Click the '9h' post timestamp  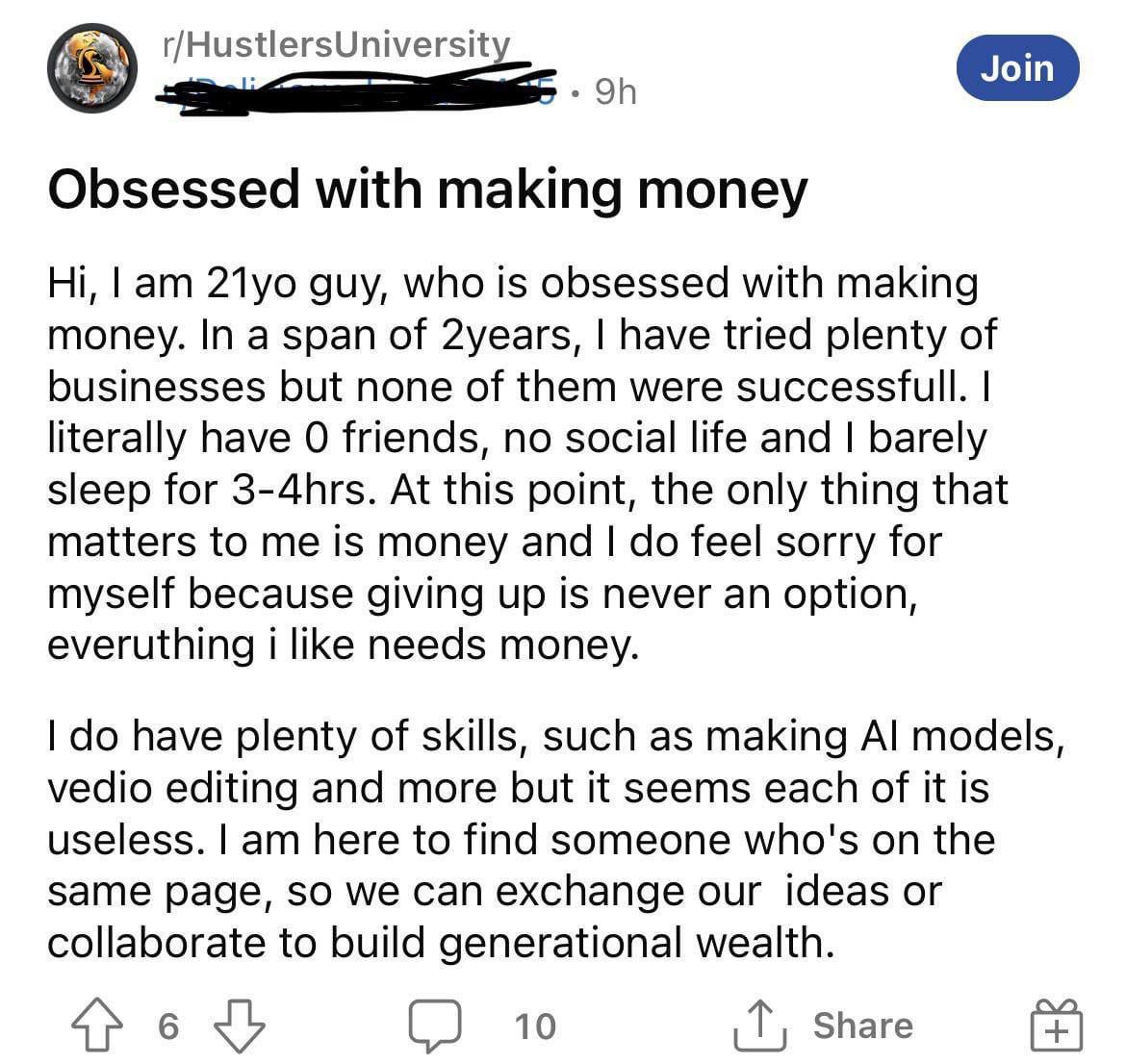pyautogui.click(x=616, y=92)
